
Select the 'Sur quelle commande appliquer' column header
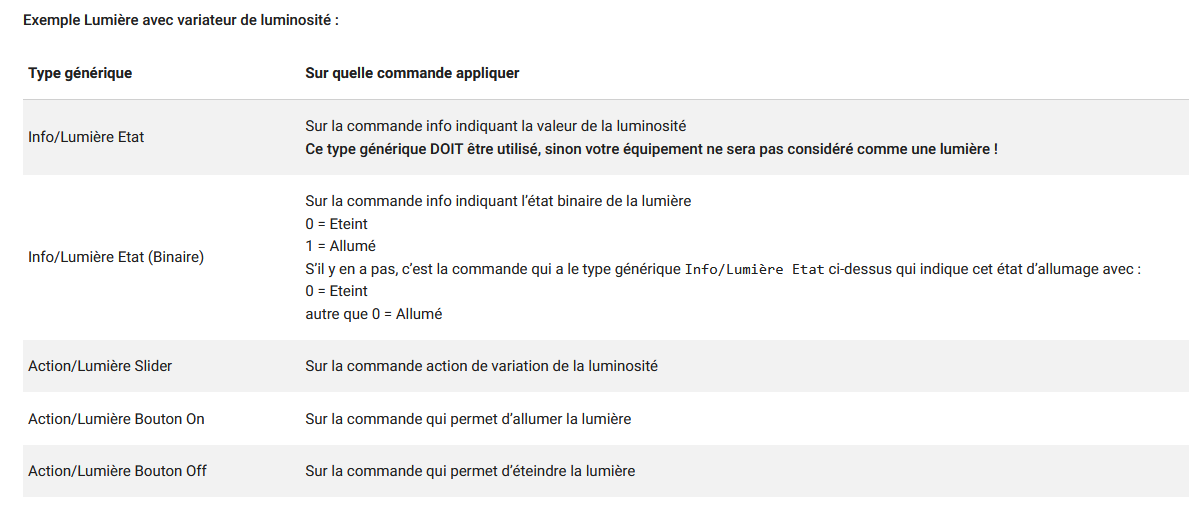click(411, 73)
